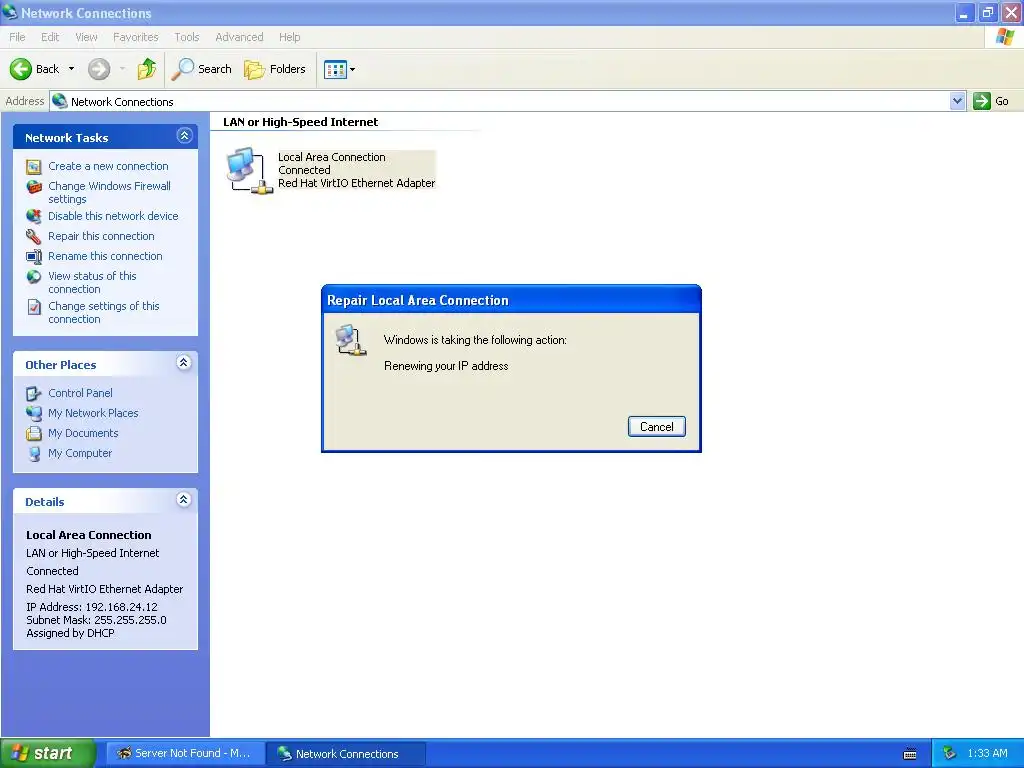1024x768 pixels.
Task: Click the IP Address 192.168.24.12 text
Action: (91, 607)
